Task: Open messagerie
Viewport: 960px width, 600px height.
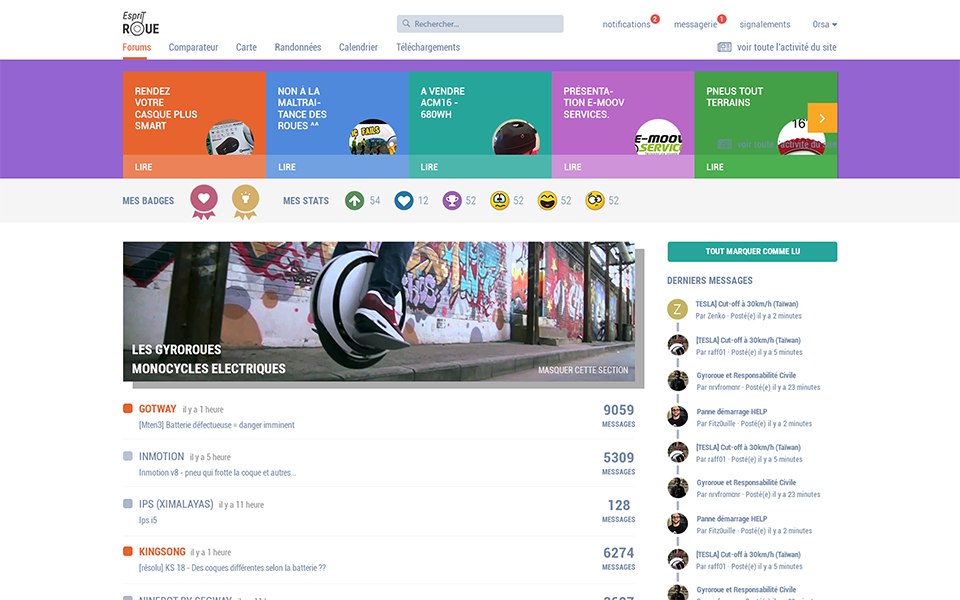Action: (696, 24)
